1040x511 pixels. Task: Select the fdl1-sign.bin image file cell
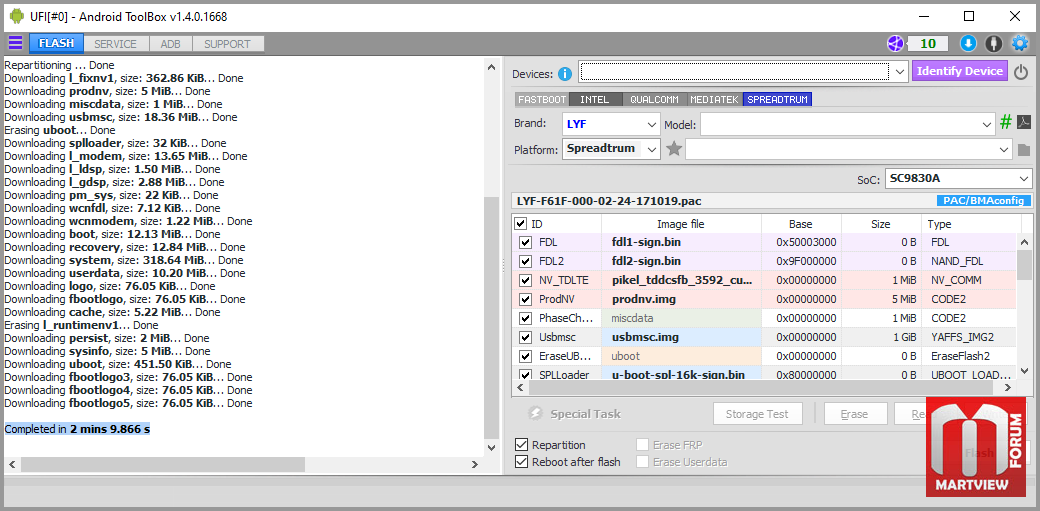point(681,243)
